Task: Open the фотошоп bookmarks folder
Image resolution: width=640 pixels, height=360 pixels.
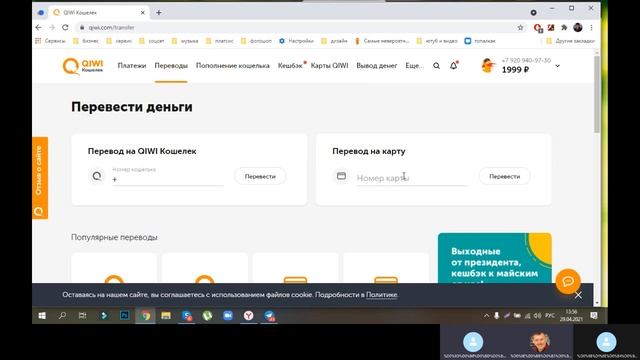Action: (x=256, y=41)
